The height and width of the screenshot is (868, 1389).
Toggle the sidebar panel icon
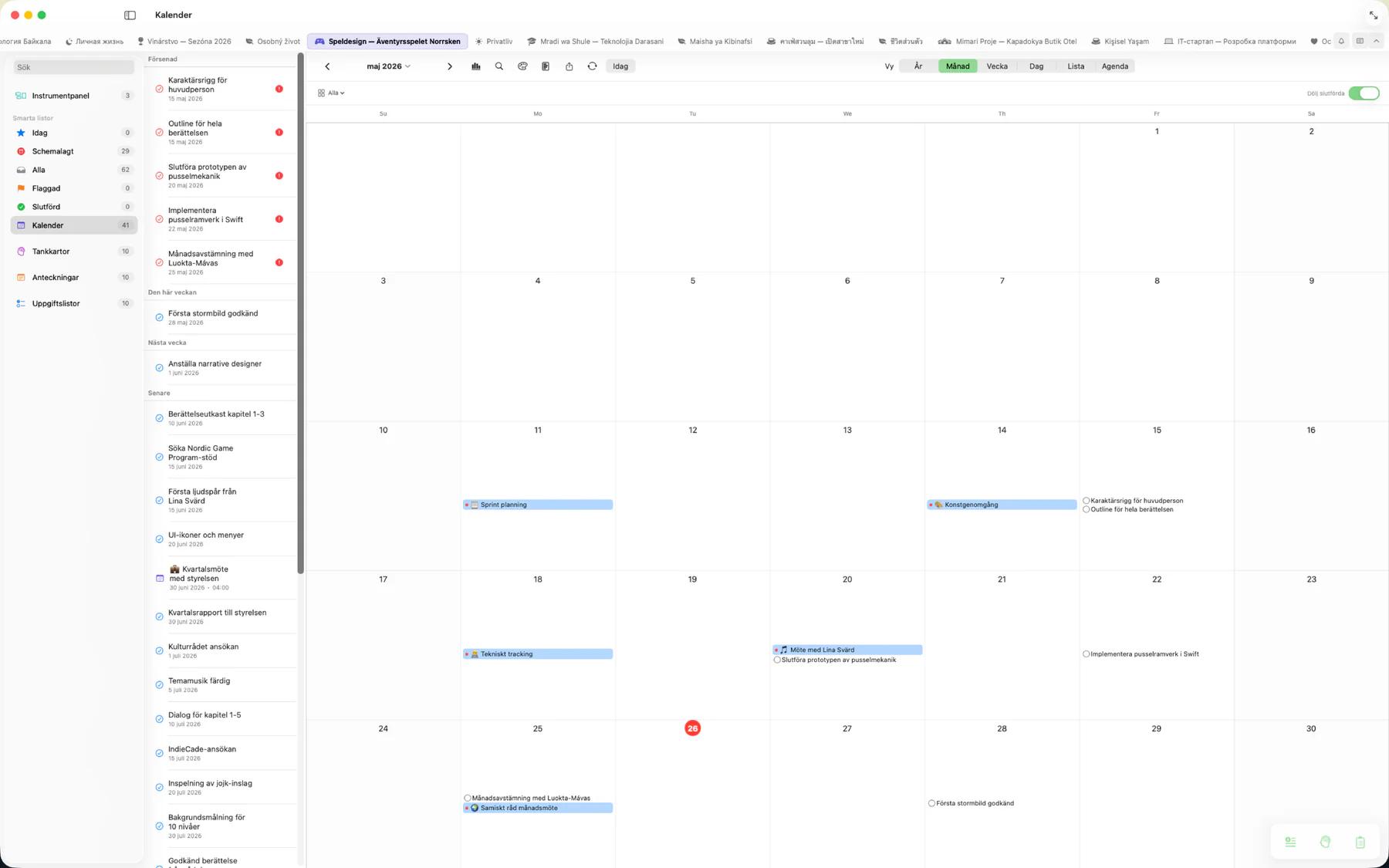coord(130,15)
